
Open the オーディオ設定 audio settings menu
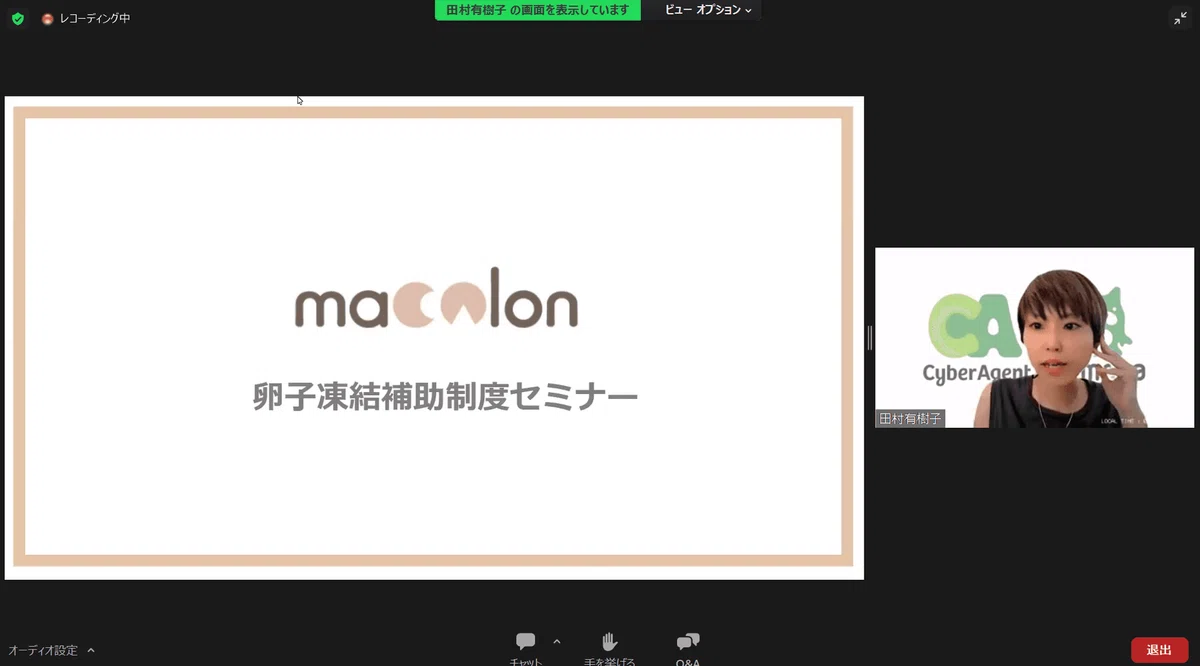(51, 650)
